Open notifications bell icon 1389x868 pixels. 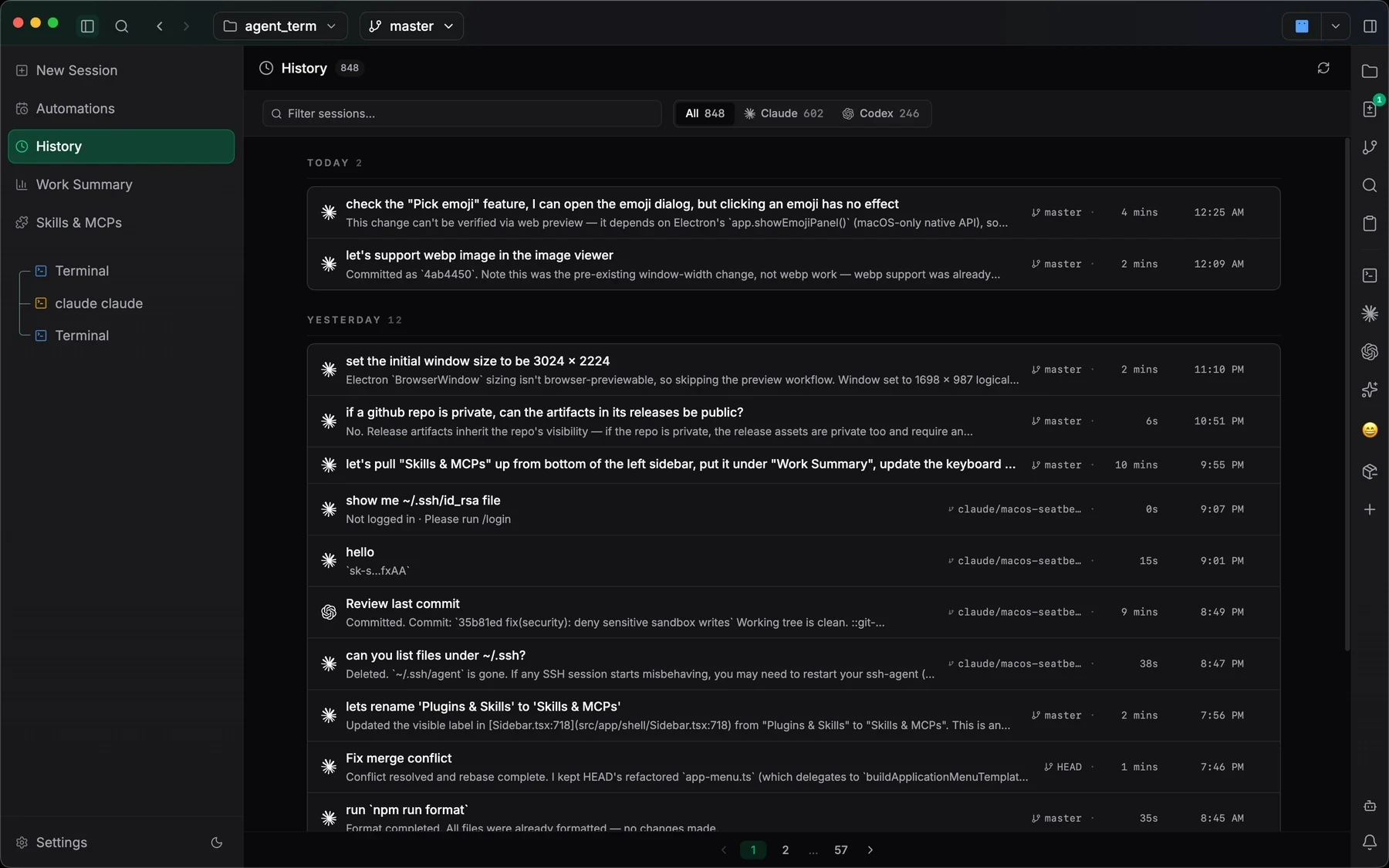1370,843
